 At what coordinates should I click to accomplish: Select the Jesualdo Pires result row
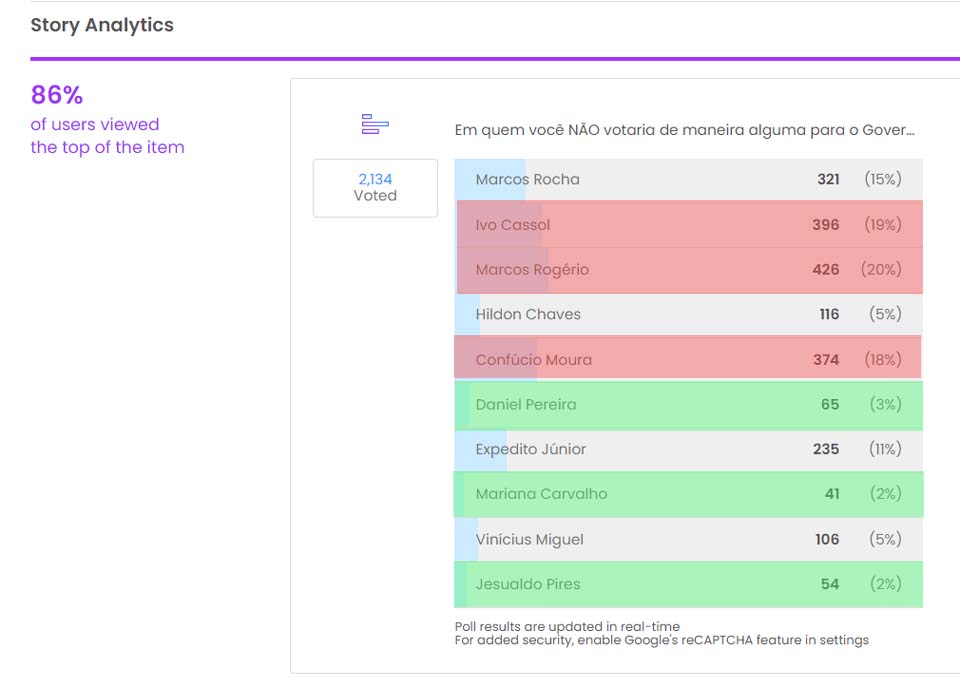click(x=688, y=584)
